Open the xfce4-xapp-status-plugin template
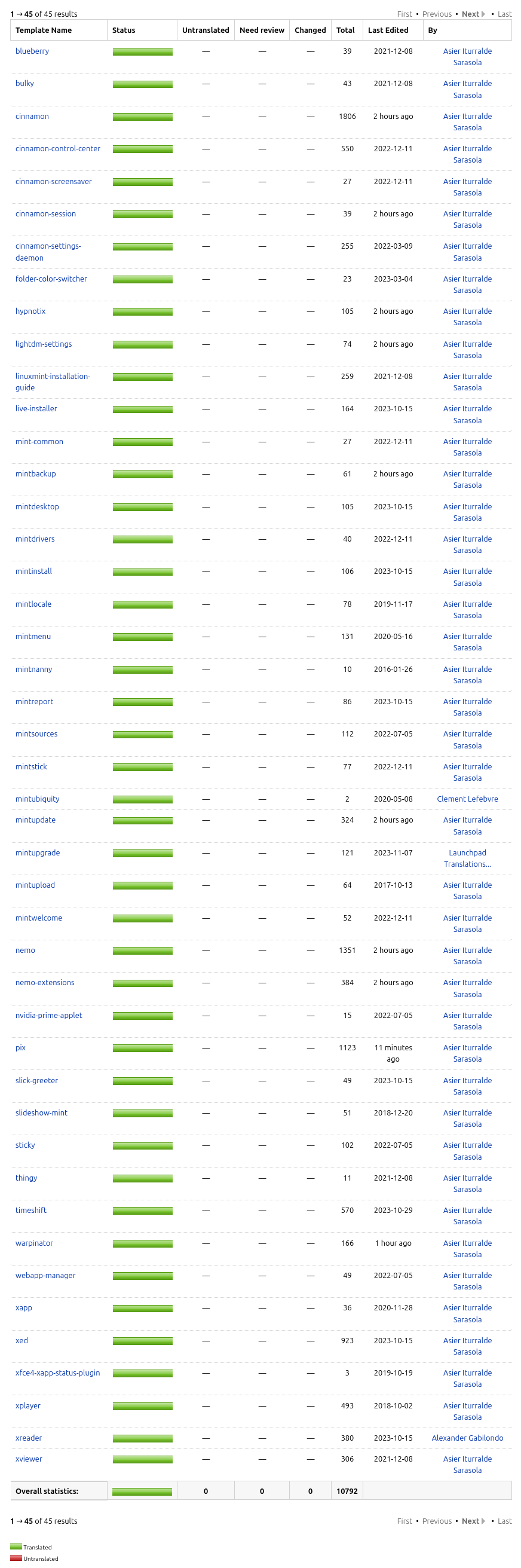Image resolution: width=521 pixels, height=1568 pixels. 57,1373
